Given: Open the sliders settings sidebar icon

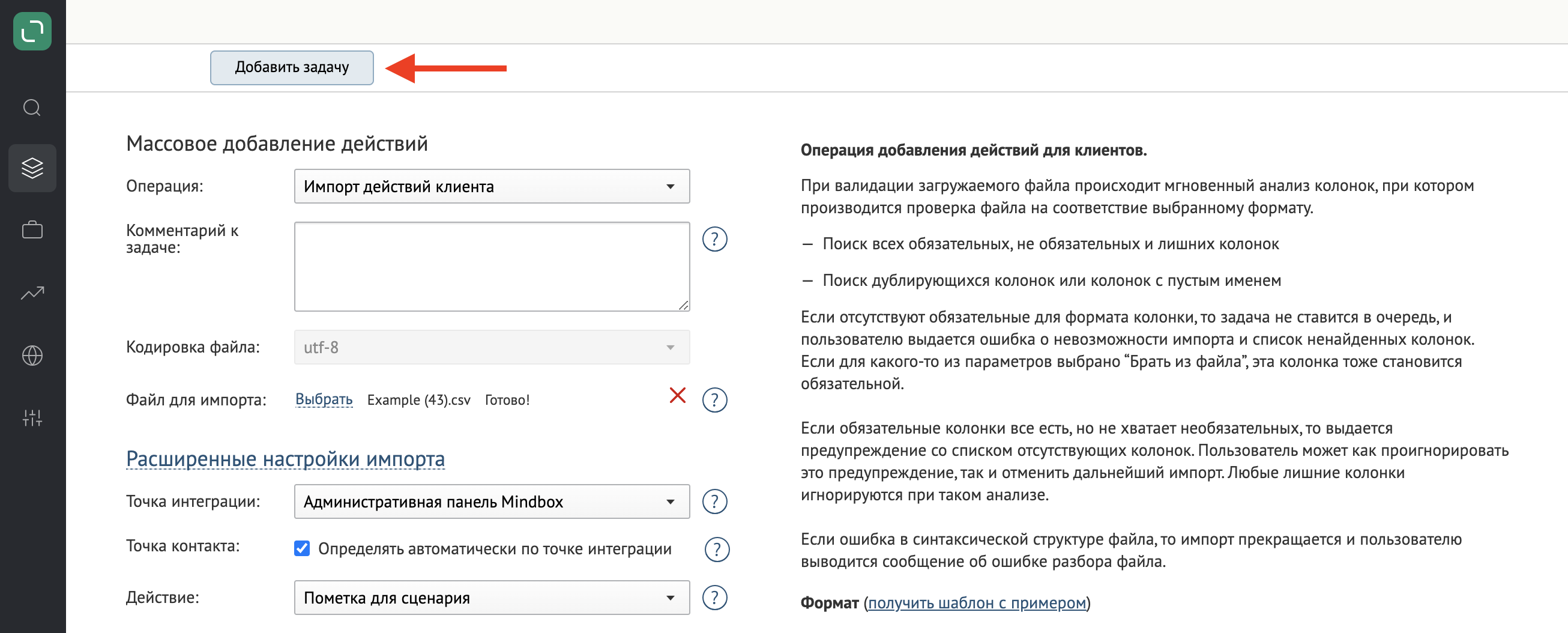Looking at the screenshot, I should click(32, 418).
